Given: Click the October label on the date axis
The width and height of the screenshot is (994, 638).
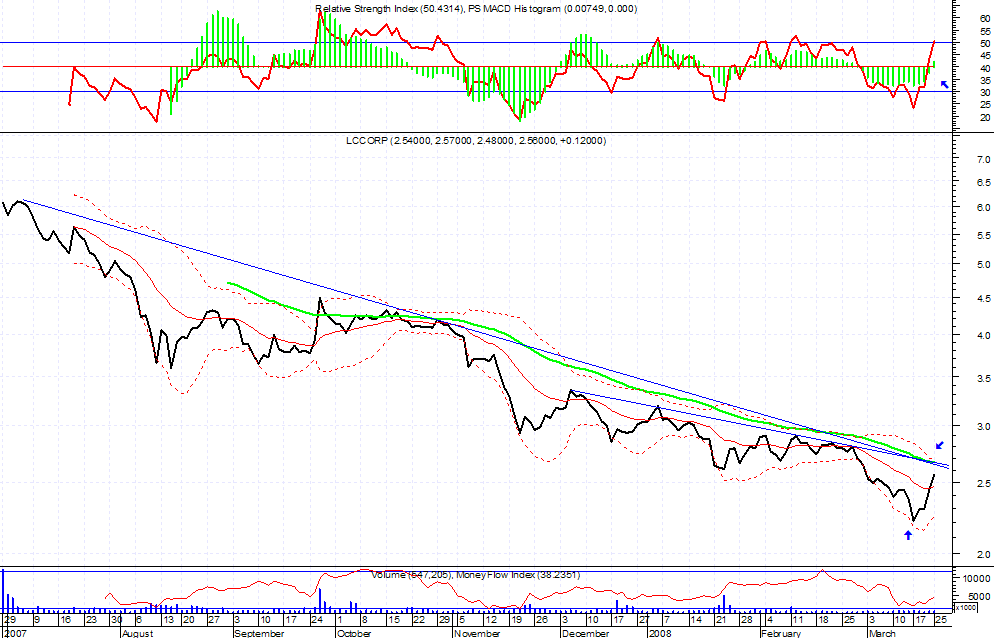Looking at the screenshot, I should pos(354,633).
